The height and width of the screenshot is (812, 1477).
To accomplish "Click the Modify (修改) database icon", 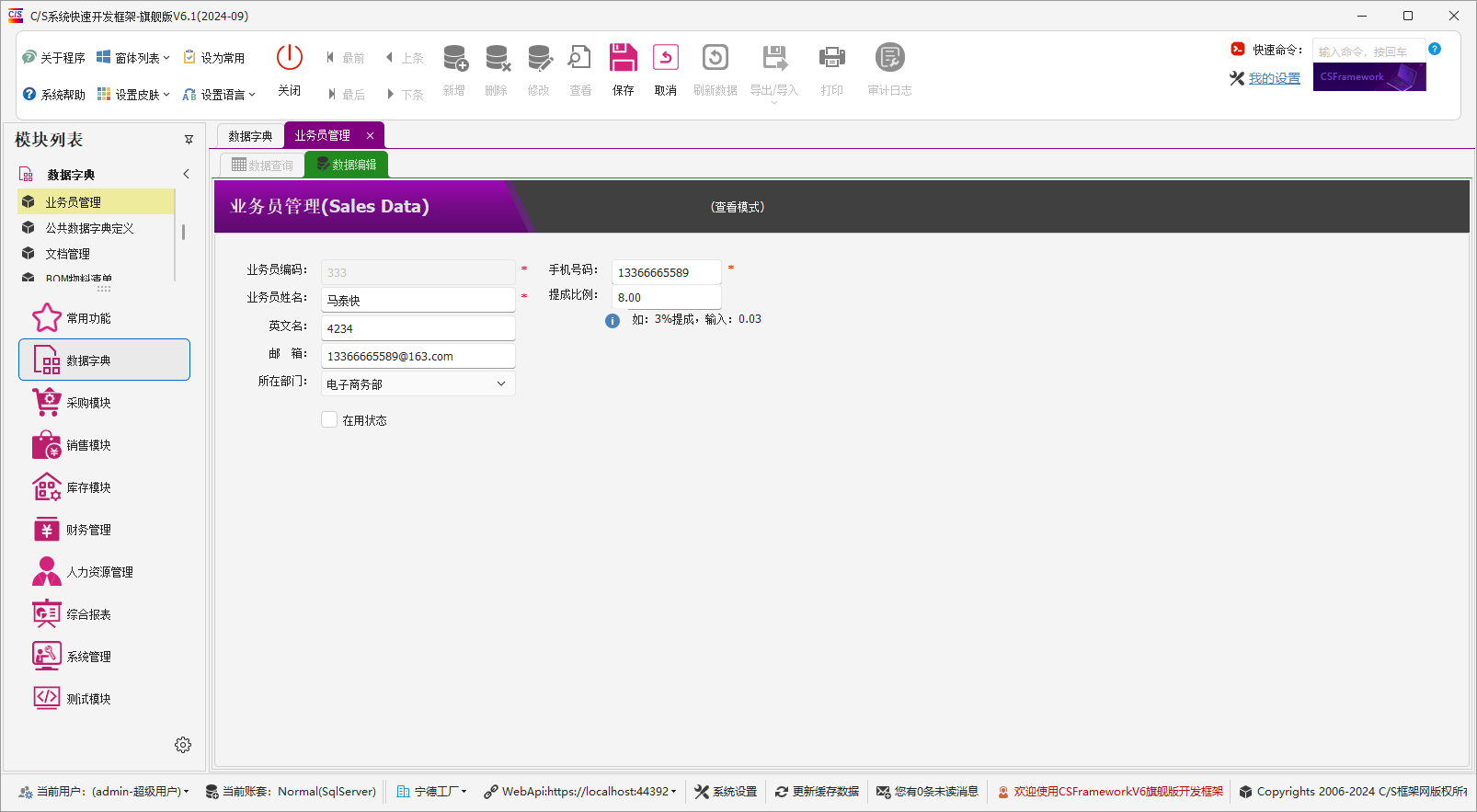I will tap(540, 57).
